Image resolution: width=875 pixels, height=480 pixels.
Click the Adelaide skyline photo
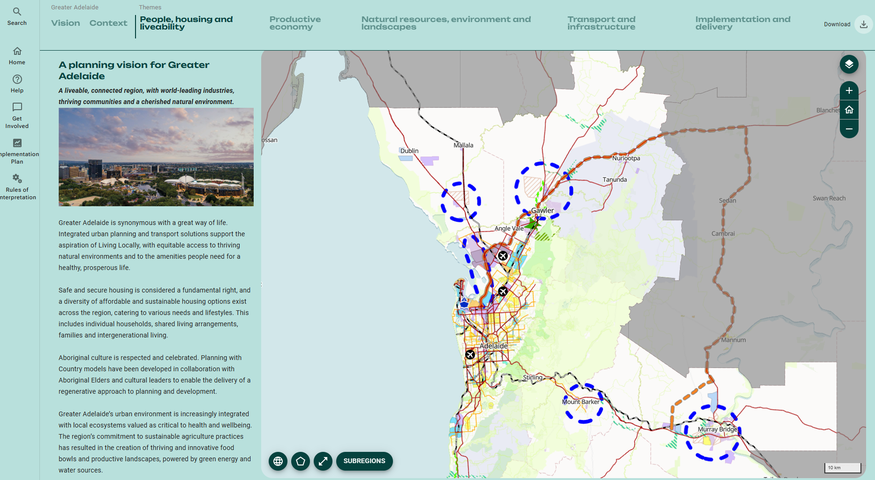pyautogui.click(x=156, y=157)
